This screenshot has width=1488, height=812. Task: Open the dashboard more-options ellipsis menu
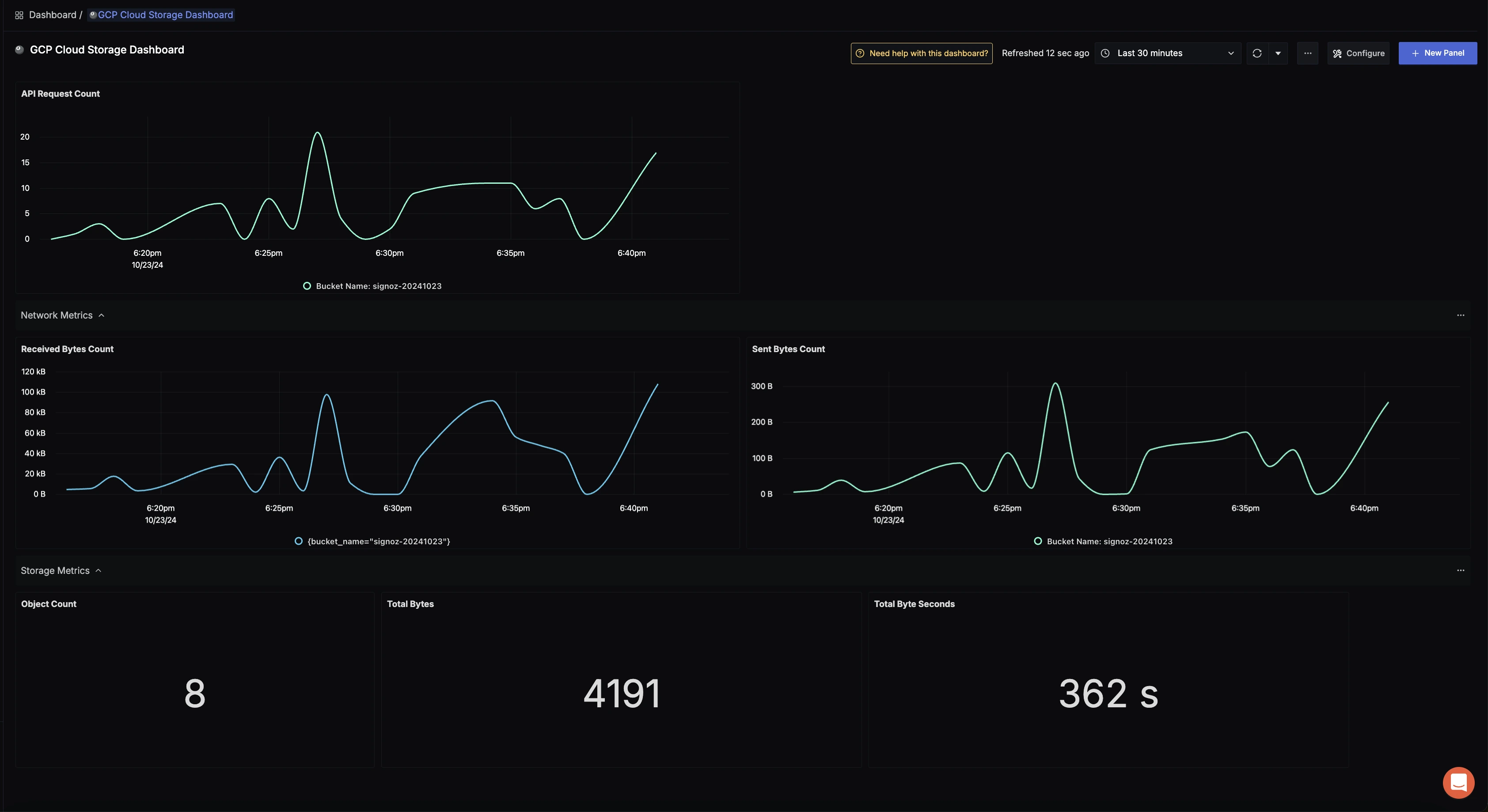[x=1308, y=53]
